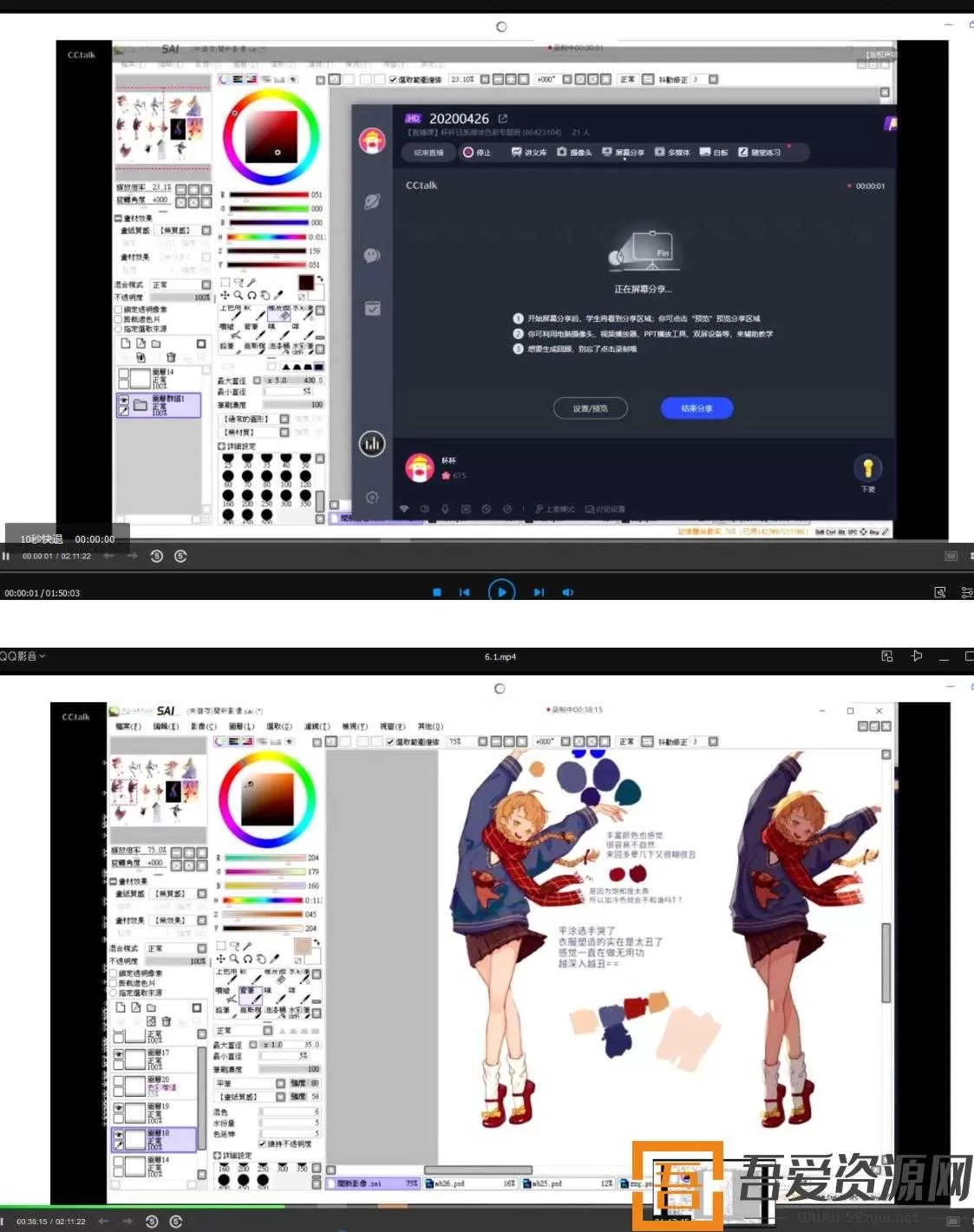Click the 摄像头 camera icon in CCtalk toolbar
This screenshot has width=974, height=1232.
point(574,153)
